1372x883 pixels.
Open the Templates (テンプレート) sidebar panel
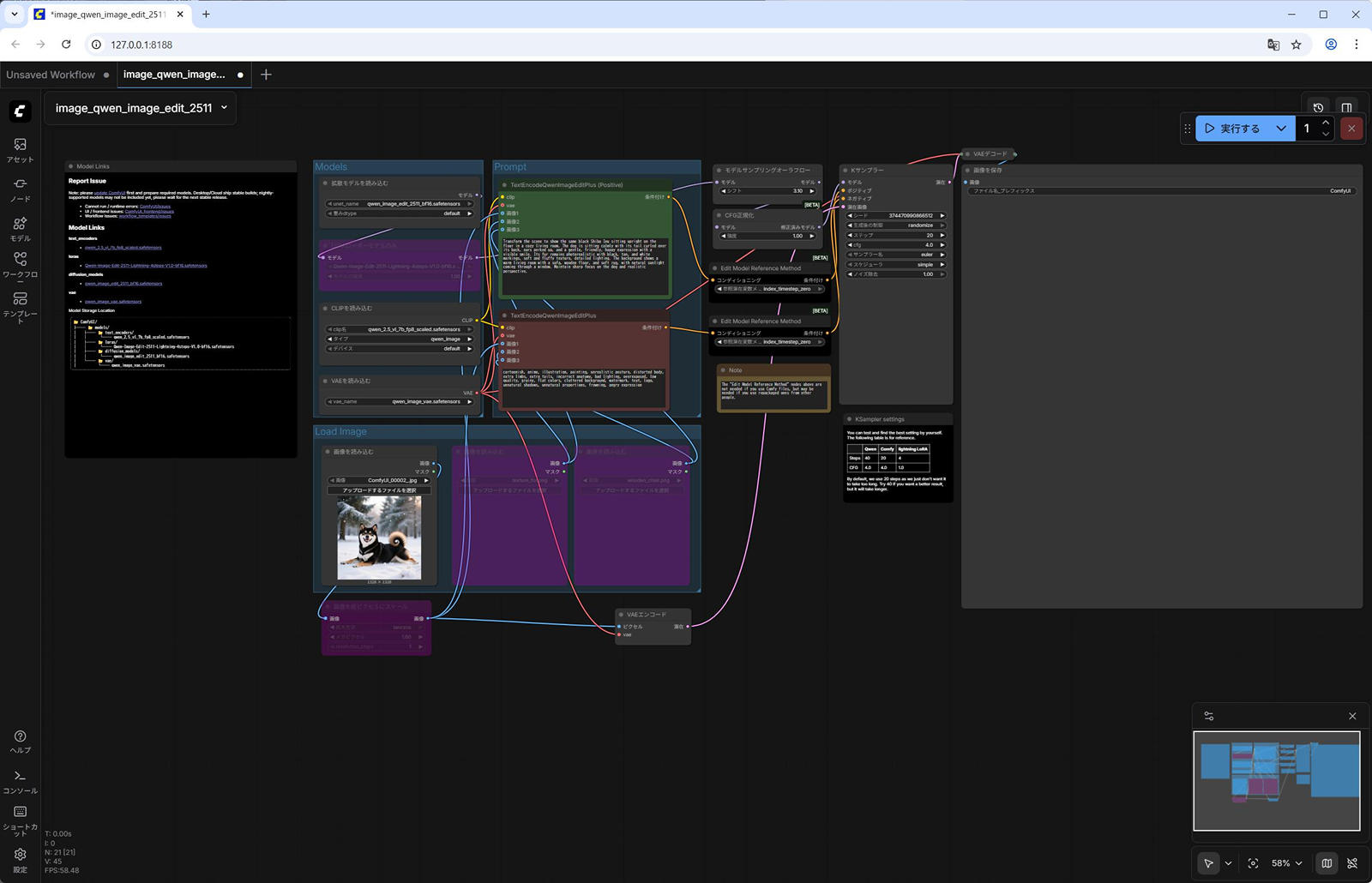[20, 304]
